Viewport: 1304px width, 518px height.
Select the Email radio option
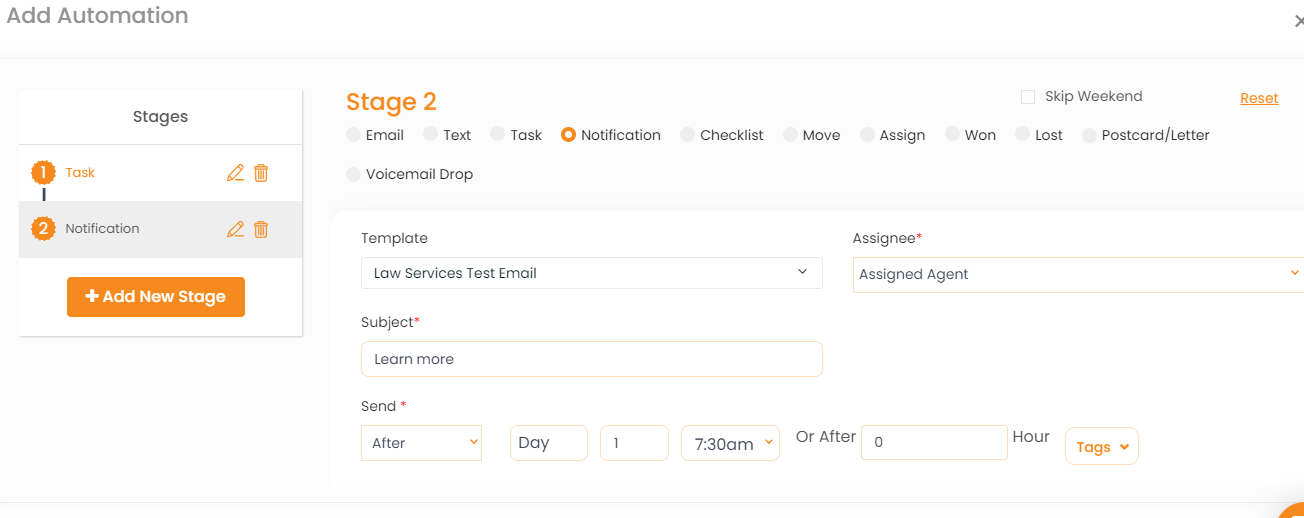coord(353,135)
